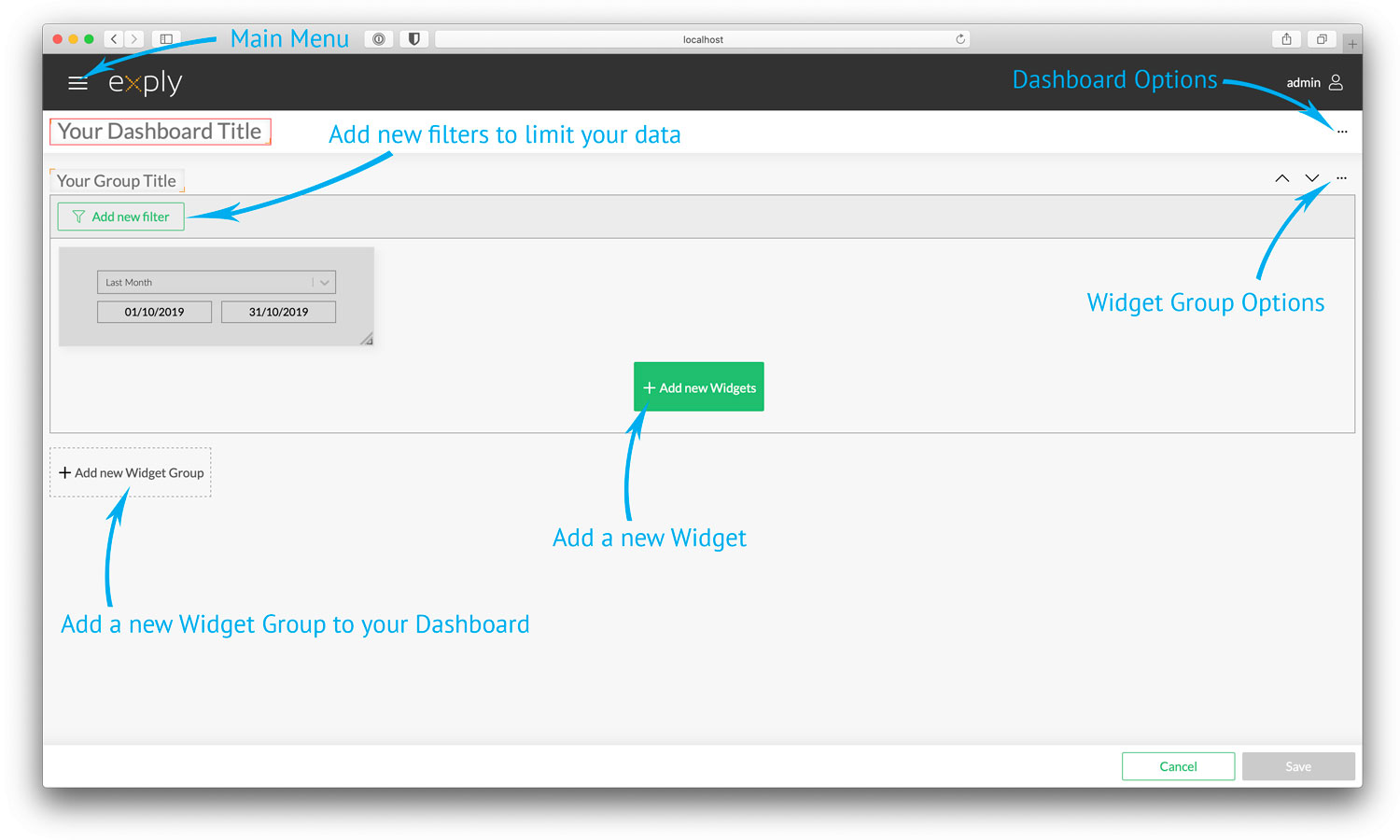Click the exply logo
This screenshot has height=840, width=1400.
145,83
